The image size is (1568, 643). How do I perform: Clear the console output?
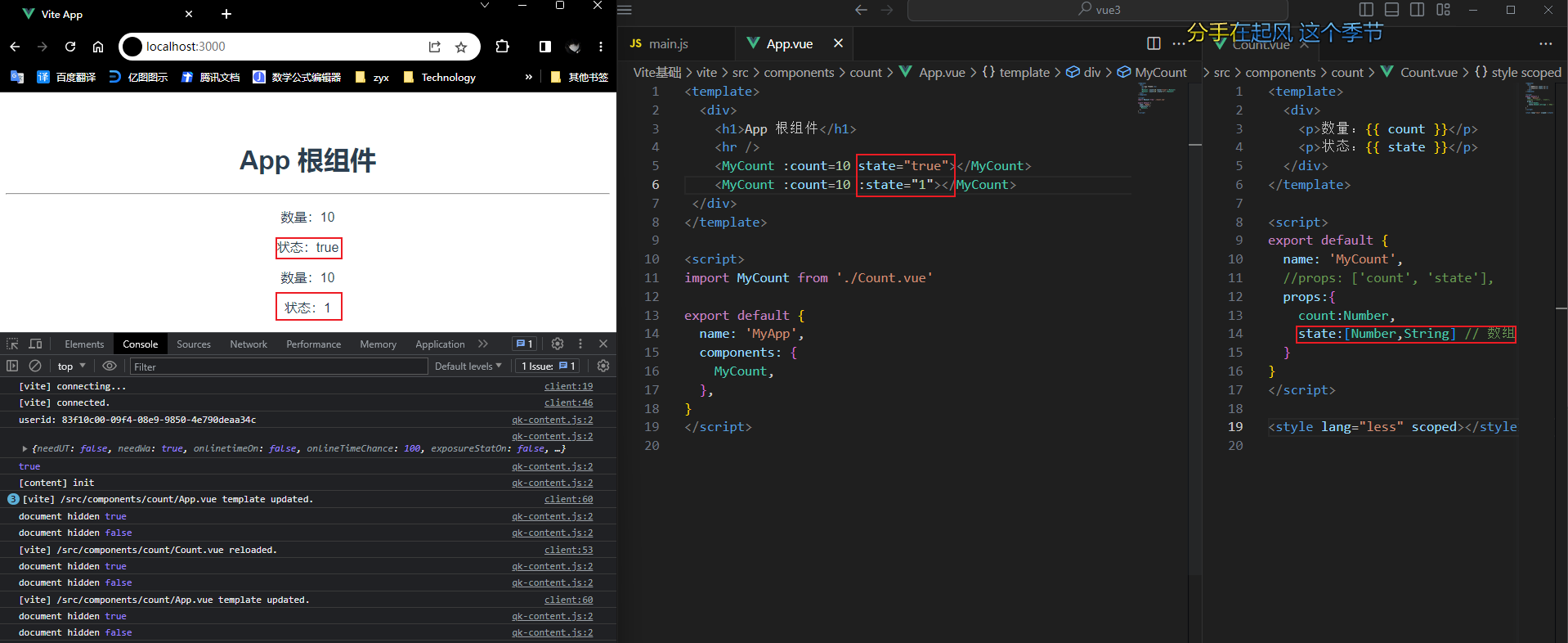pos(35,366)
